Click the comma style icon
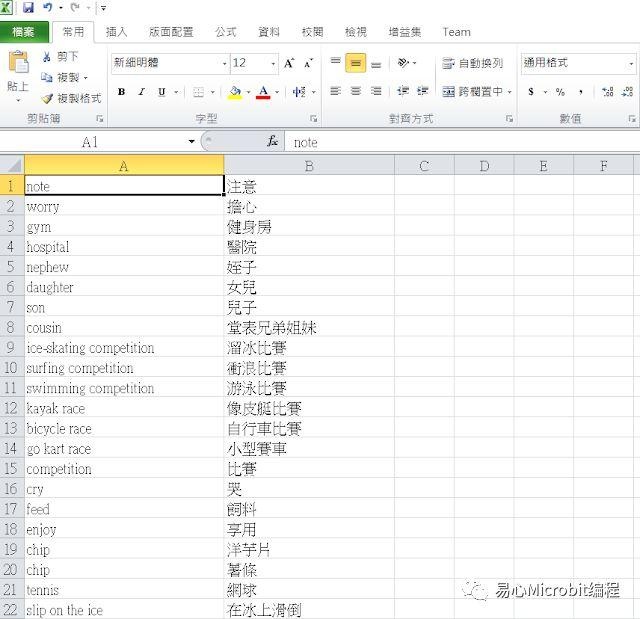Viewport: 640px width, 619px height. [580, 92]
